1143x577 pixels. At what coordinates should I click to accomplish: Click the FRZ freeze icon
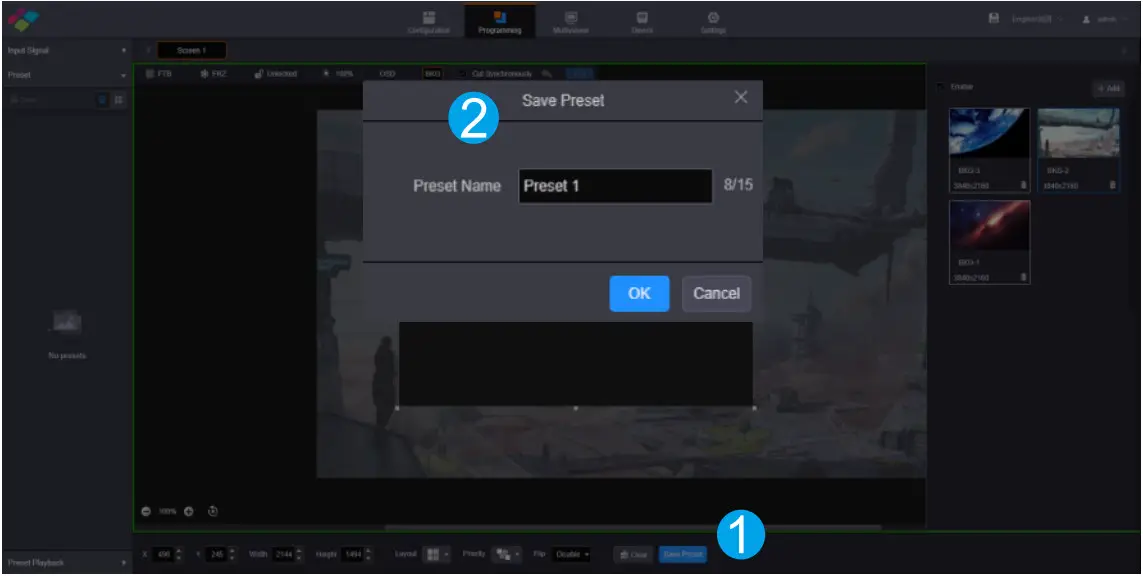click(x=204, y=74)
